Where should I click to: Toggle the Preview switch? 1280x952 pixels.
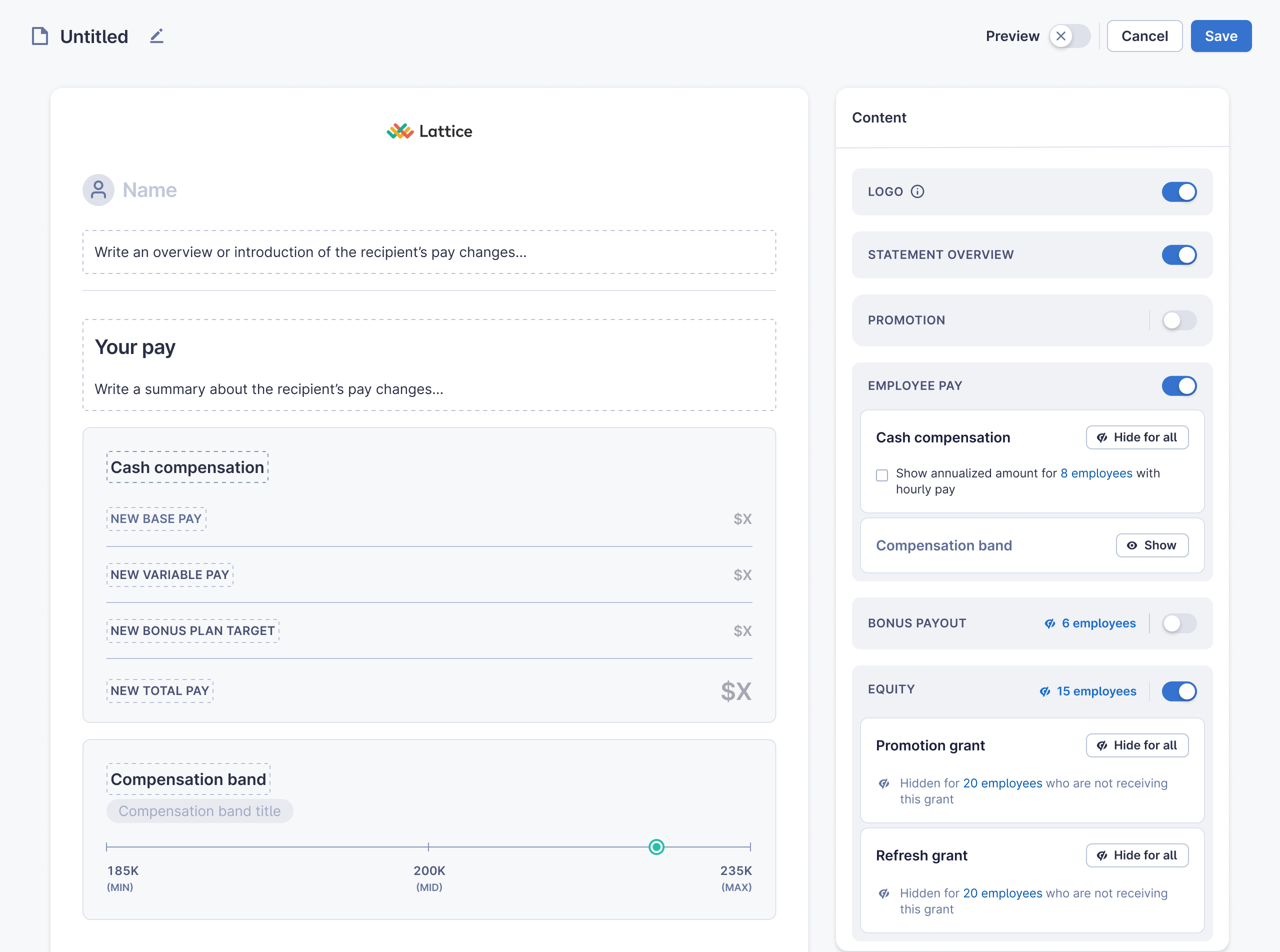point(1069,36)
